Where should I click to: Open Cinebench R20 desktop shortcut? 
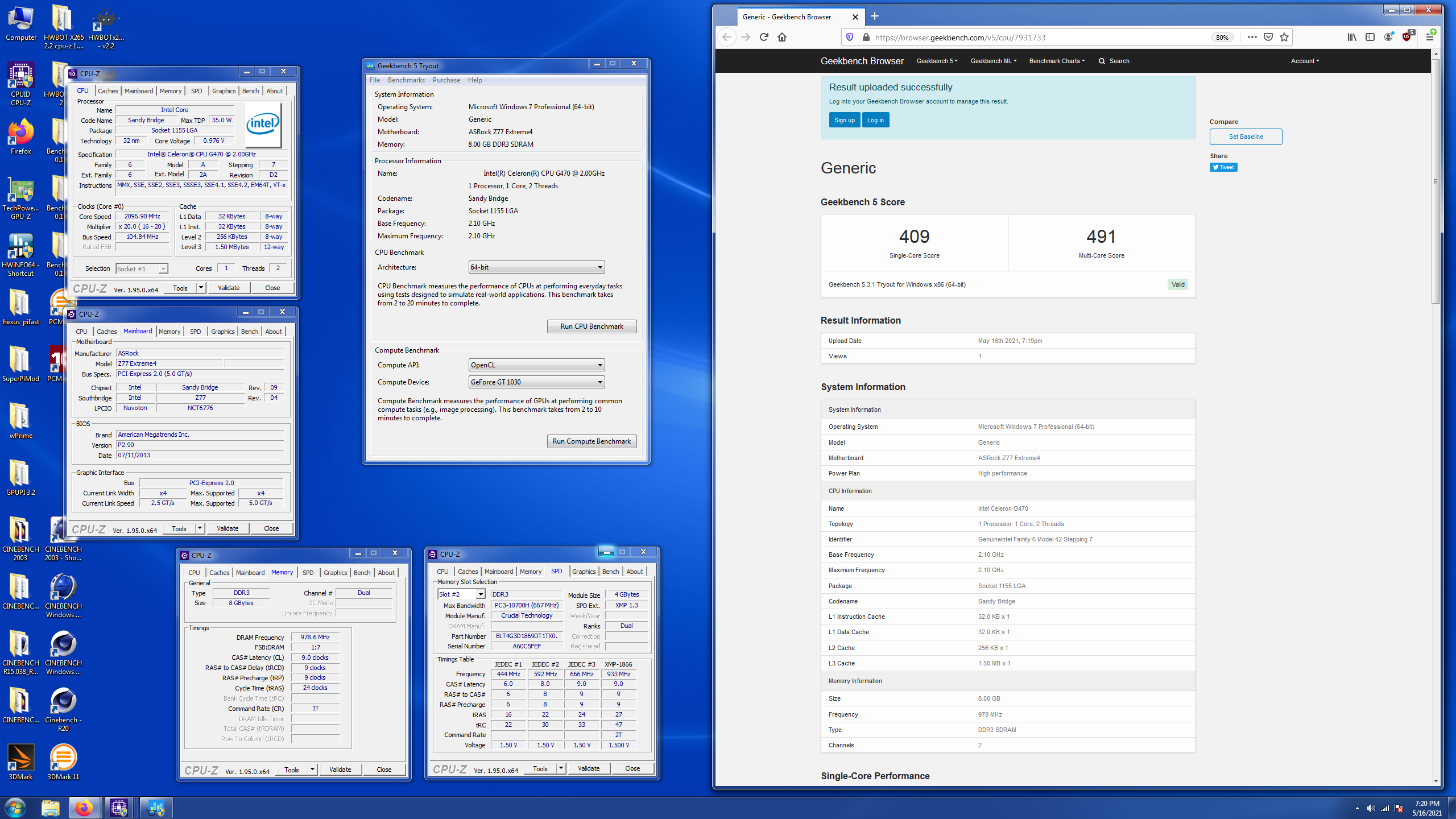pyautogui.click(x=63, y=709)
